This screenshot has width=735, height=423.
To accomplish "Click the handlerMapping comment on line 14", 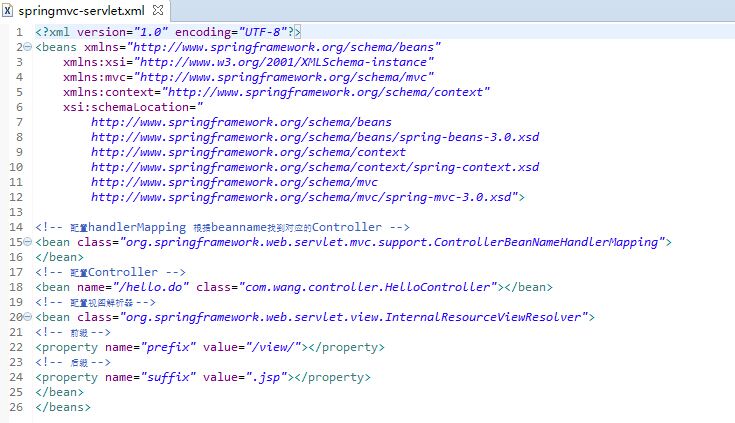I will point(222,227).
